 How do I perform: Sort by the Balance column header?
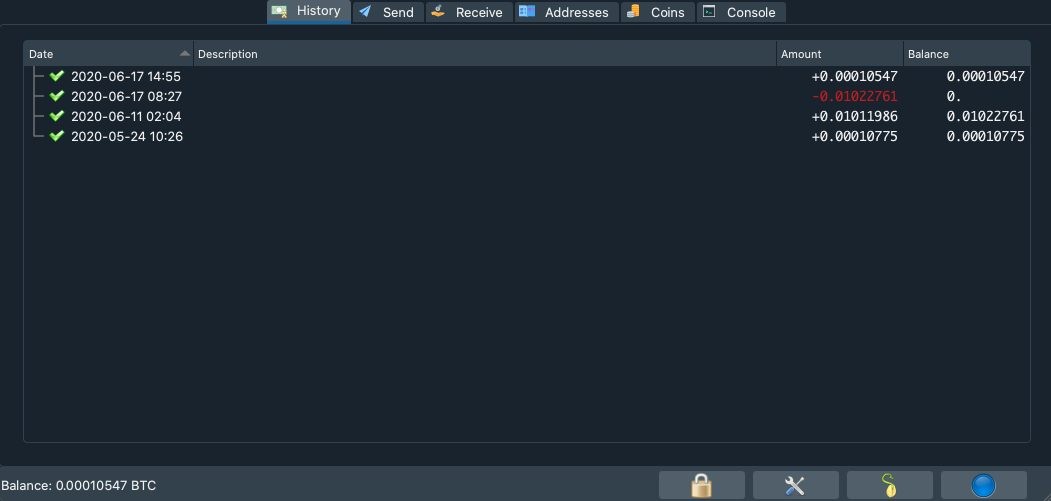pyautogui.click(x=967, y=54)
